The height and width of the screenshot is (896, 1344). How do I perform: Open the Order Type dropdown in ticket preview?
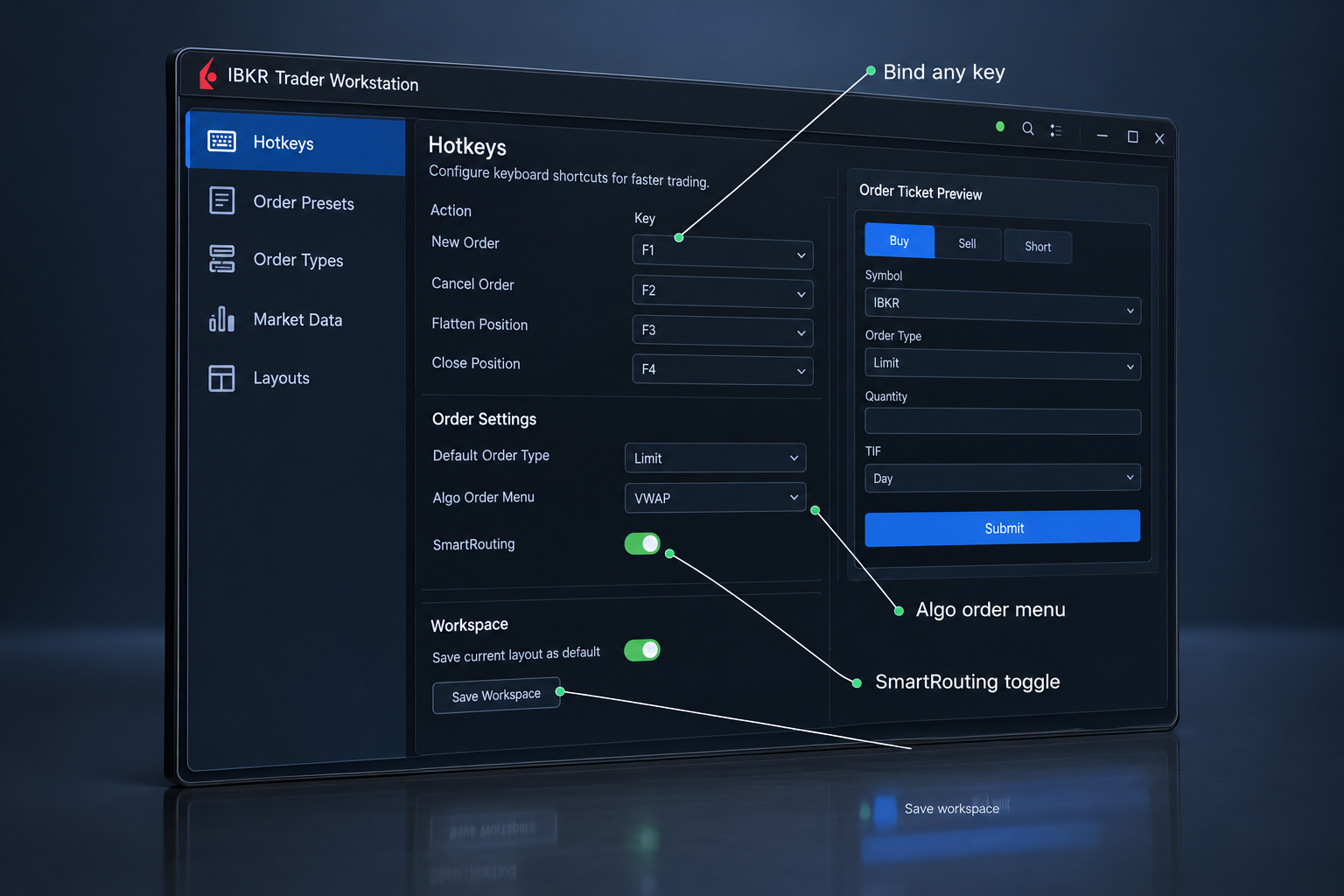1003,364
